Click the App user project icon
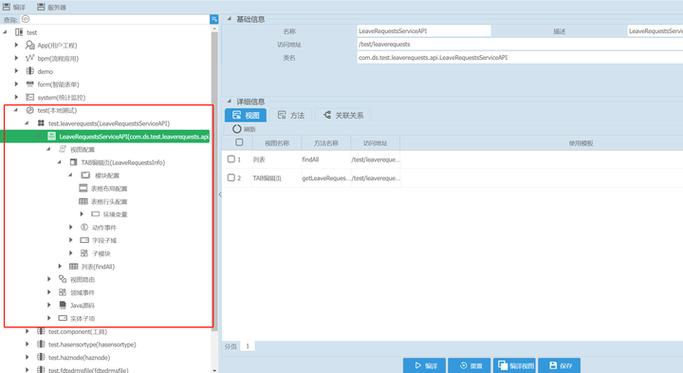The width and height of the screenshot is (683, 373). tap(30, 45)
